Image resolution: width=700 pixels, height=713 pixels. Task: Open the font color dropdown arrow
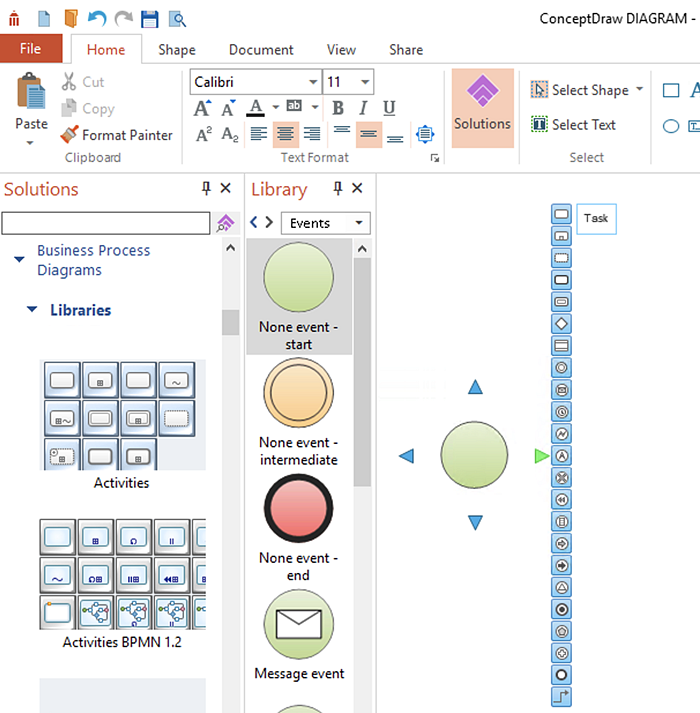coord(276,108)
